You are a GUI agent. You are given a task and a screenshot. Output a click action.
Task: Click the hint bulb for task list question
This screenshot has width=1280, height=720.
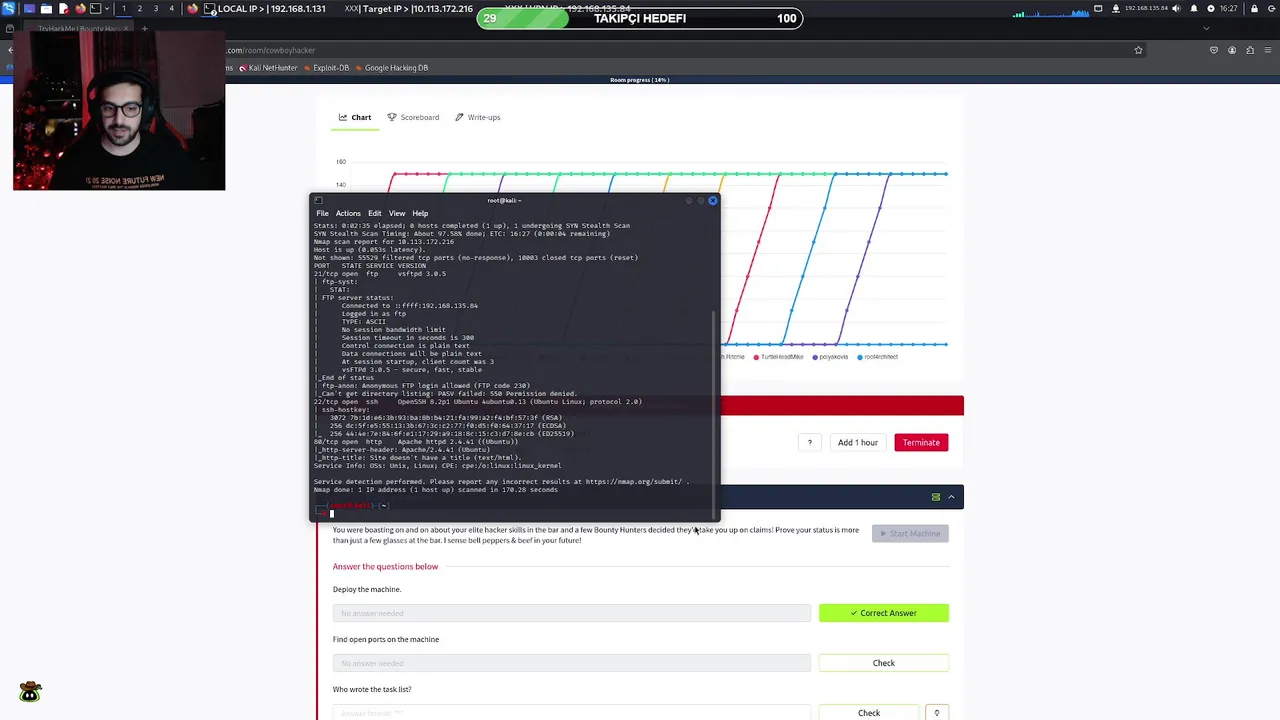tap(937, 713)
